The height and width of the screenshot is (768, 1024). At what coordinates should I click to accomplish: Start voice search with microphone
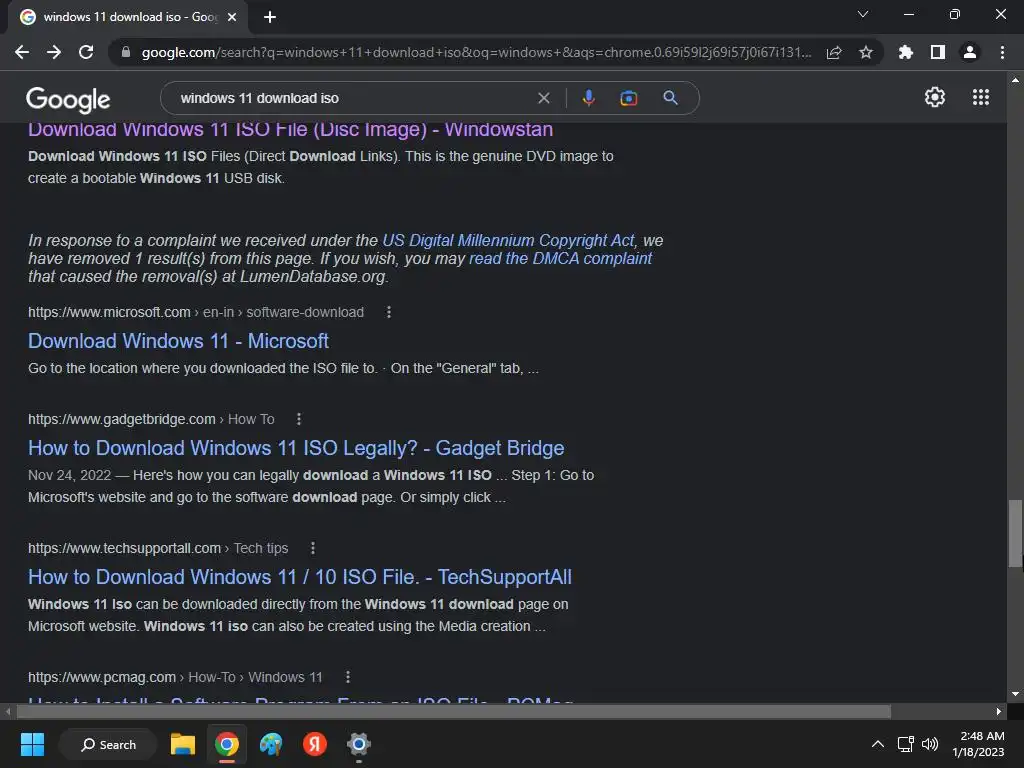point(588,98)
